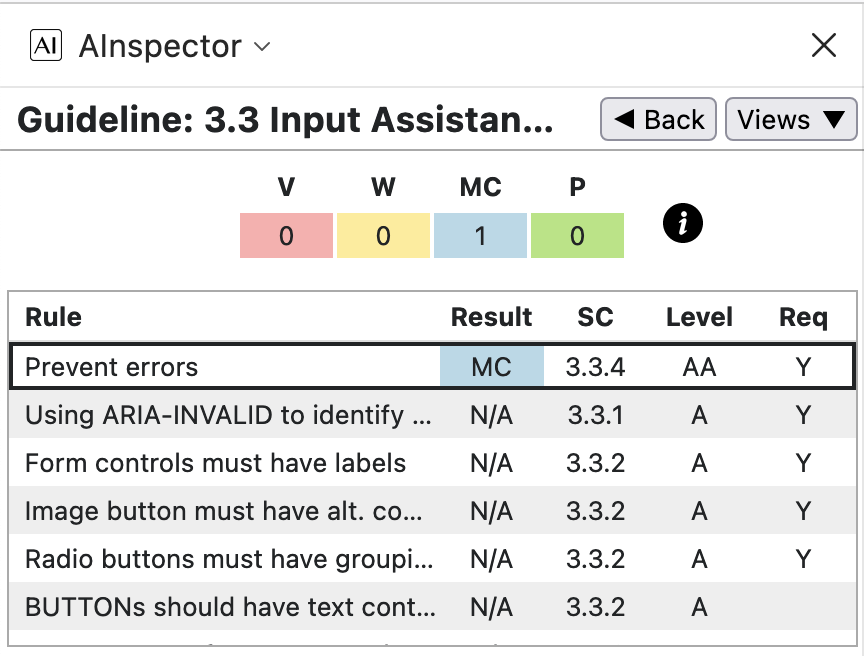Image resolution: width=864 pixels, height=656 pixels.
Task: Click the red Violations count box
Action: 286,236
